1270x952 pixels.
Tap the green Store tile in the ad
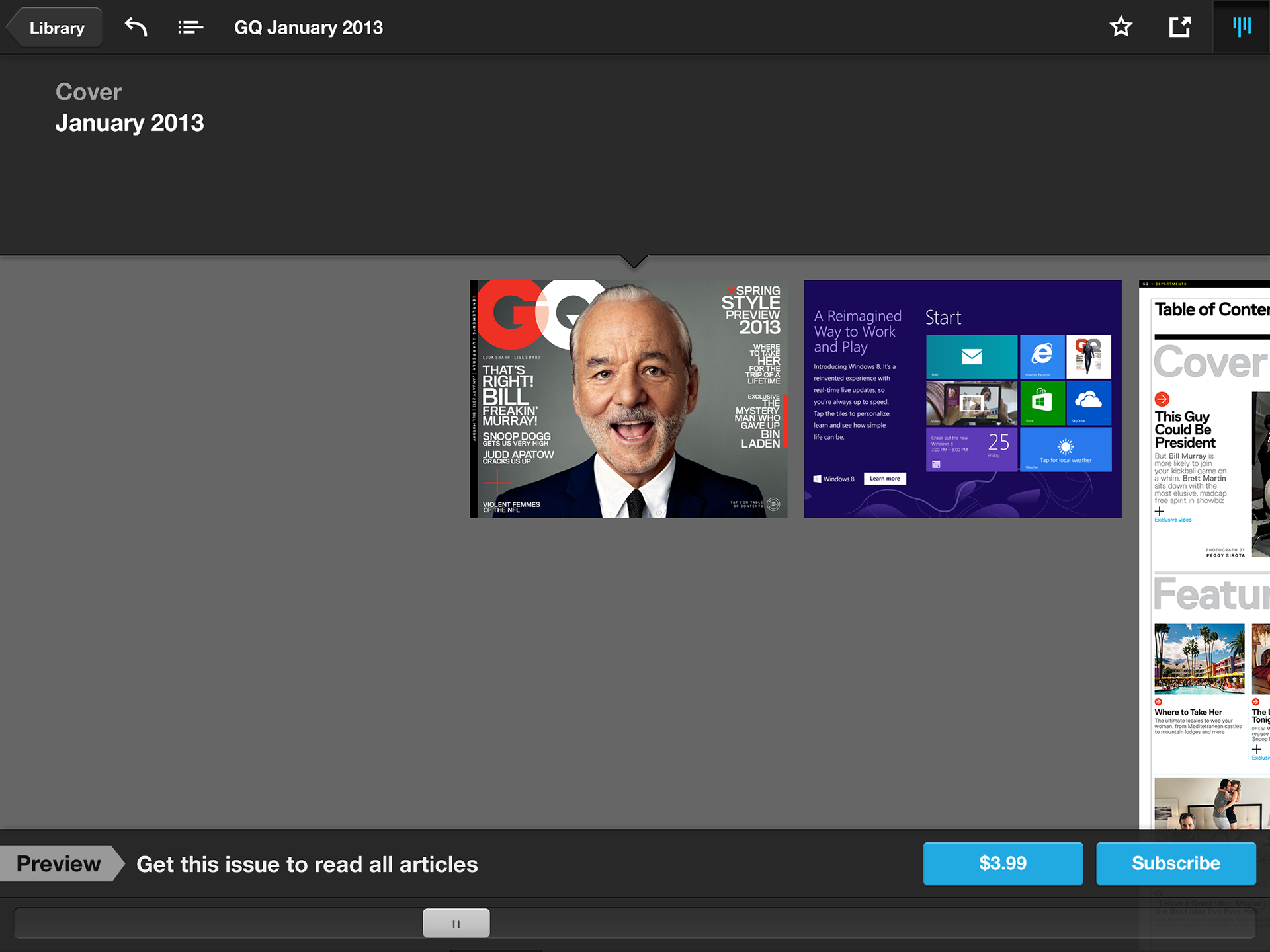tap(1042, 403)
